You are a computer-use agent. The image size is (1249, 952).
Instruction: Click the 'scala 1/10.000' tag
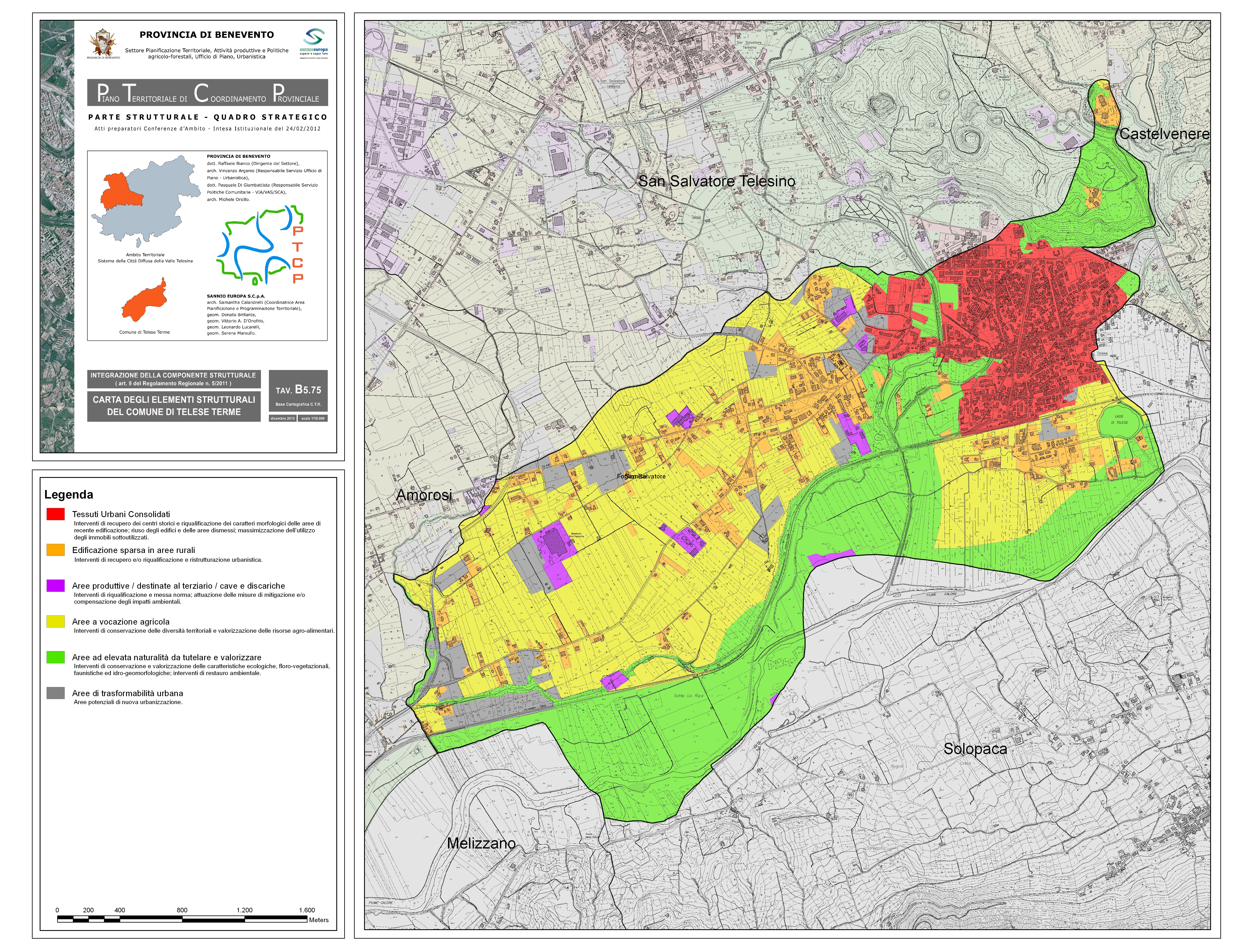click(x=313, y=418)
